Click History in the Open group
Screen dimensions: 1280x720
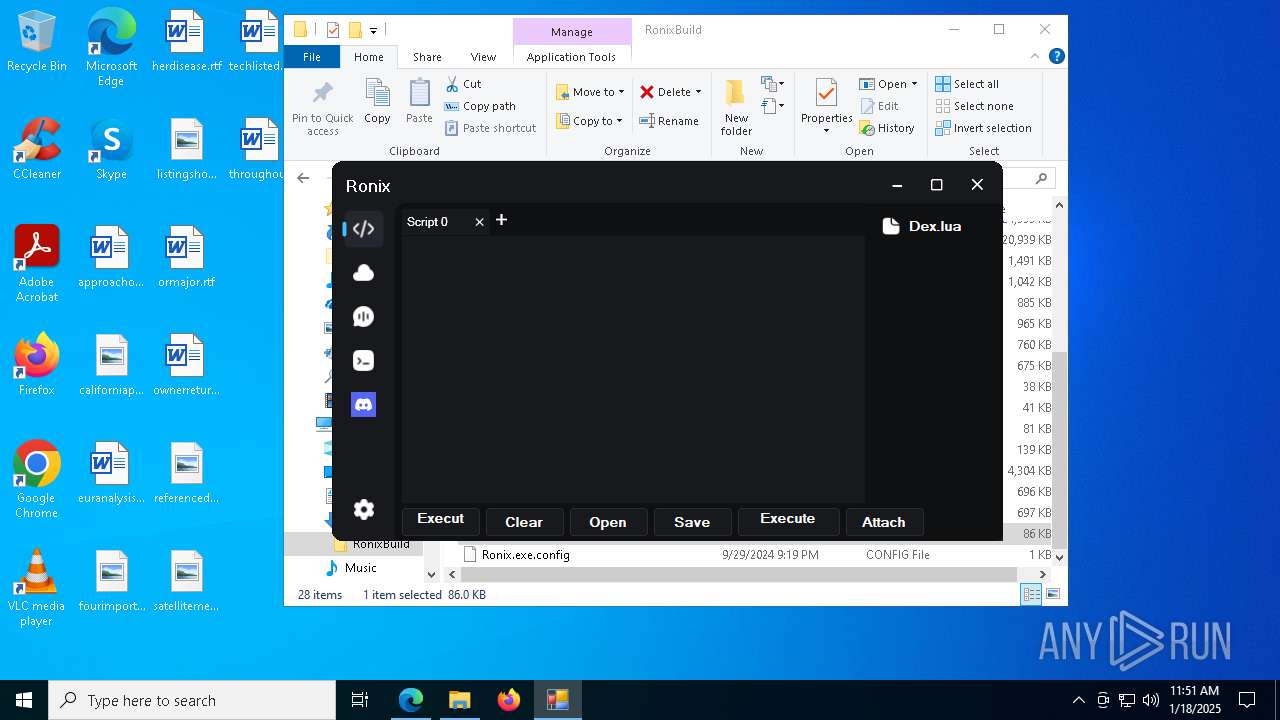pos(886,128)
